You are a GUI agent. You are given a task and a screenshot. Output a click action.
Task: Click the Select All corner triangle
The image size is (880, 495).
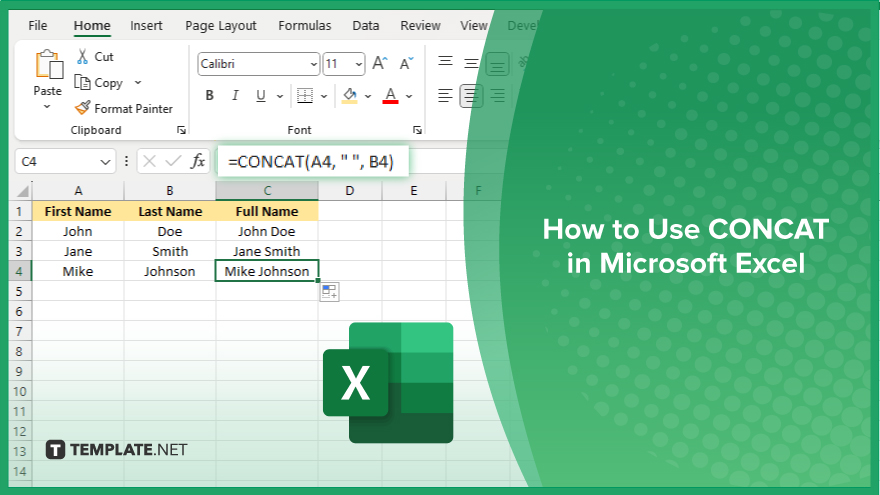pos(22,191)
